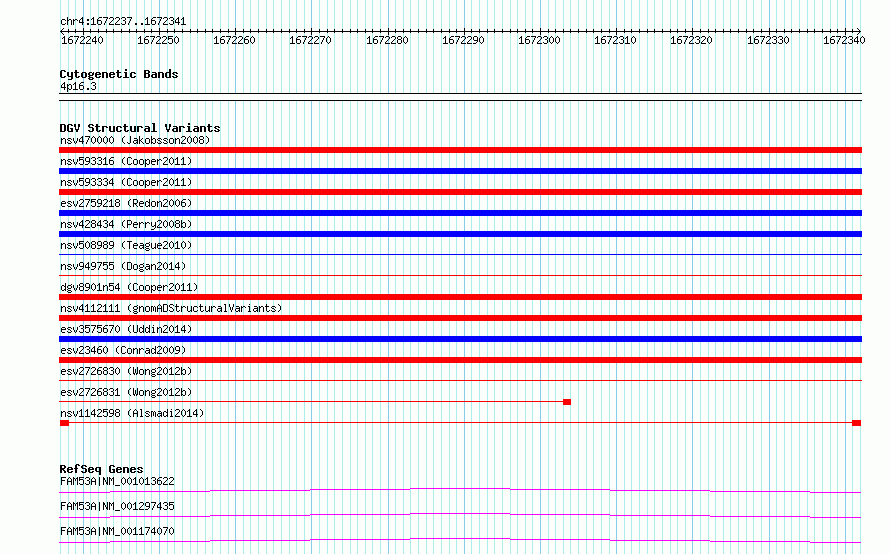The width and height of the screenshot is (890, 554).
Task: Click ruler position 1672250
Action: pyautogui.click(x=158, y=40)
